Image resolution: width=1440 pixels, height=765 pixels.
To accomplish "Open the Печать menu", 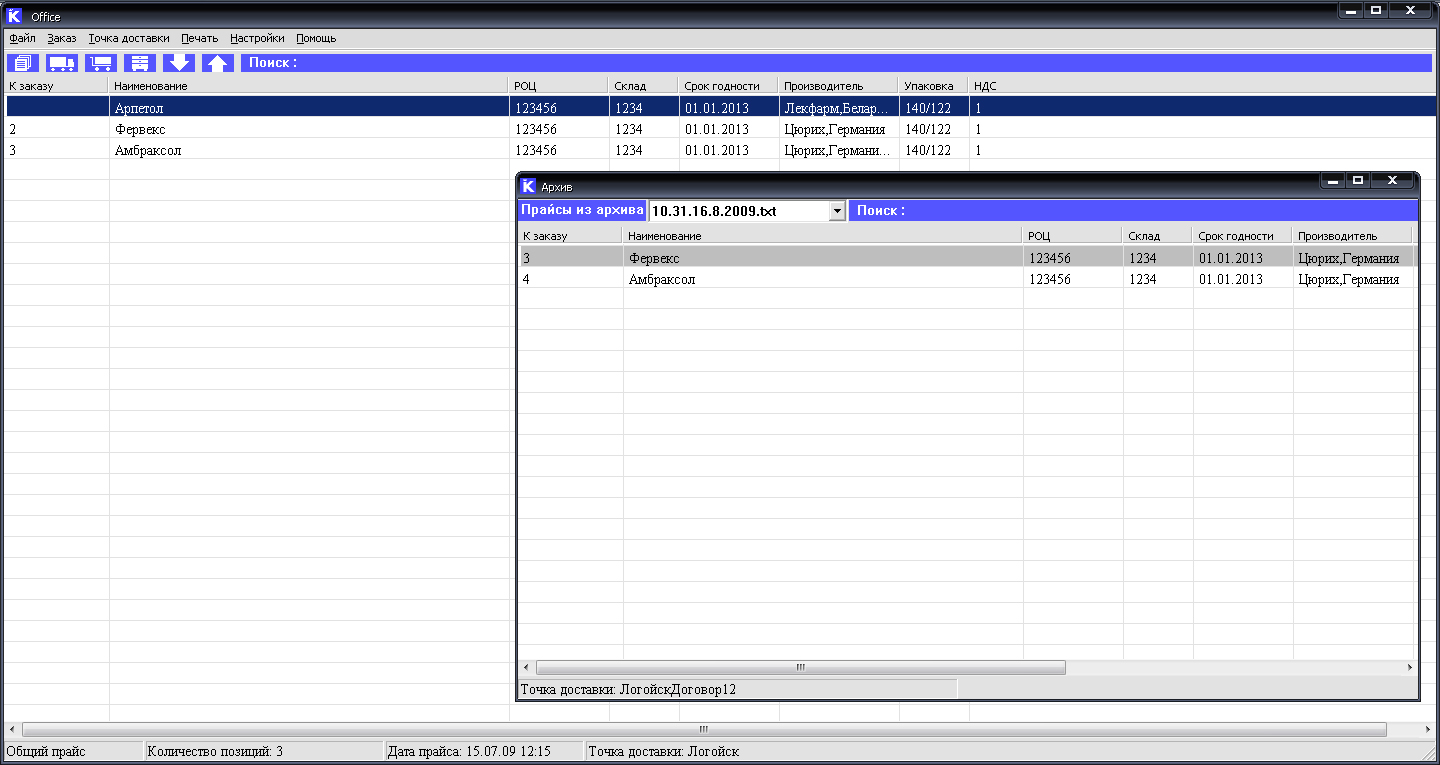I will click(x=200, y=38).
